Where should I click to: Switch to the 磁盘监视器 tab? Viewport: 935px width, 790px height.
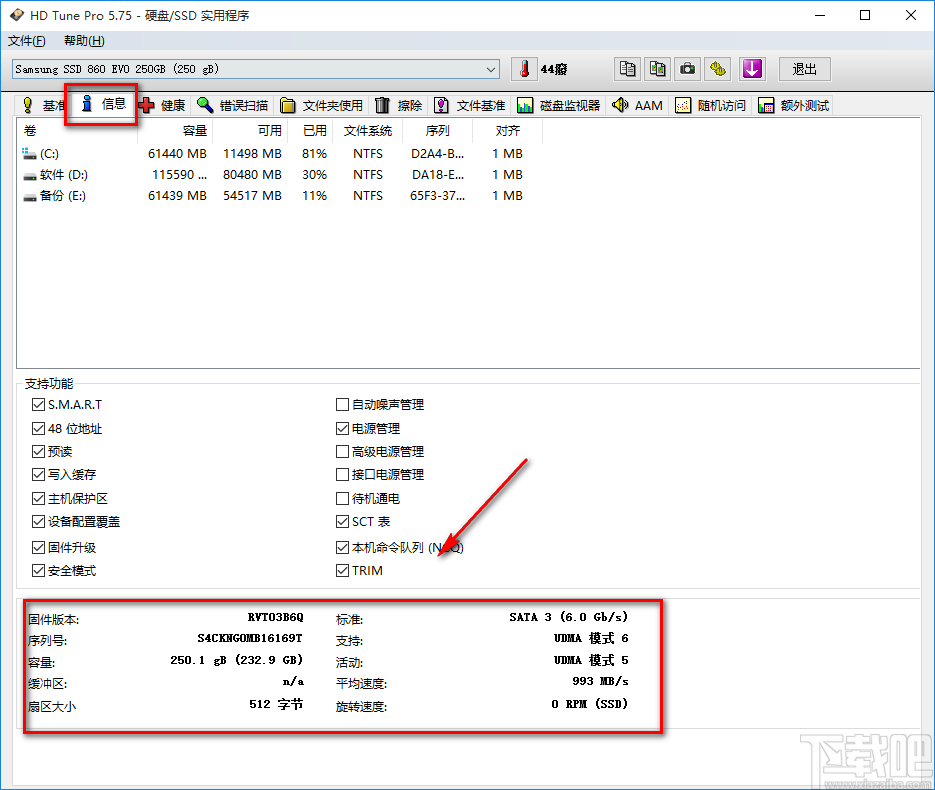click(x=559, y=106)
